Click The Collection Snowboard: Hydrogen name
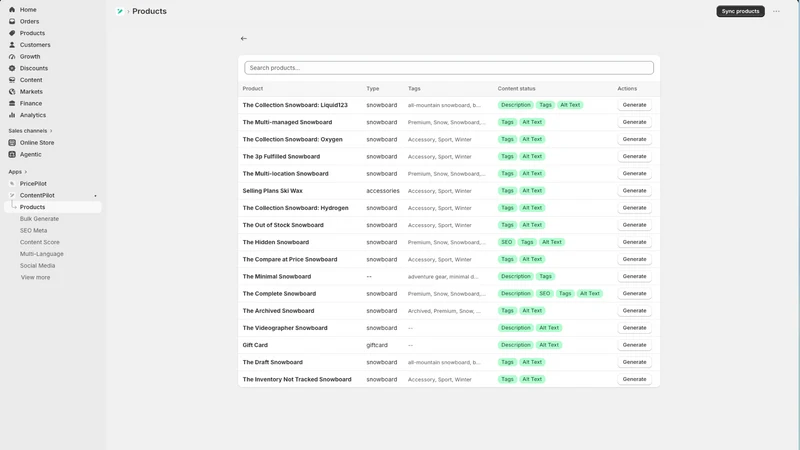Screen dimensions: 800x450 click(x=295, y=208)
